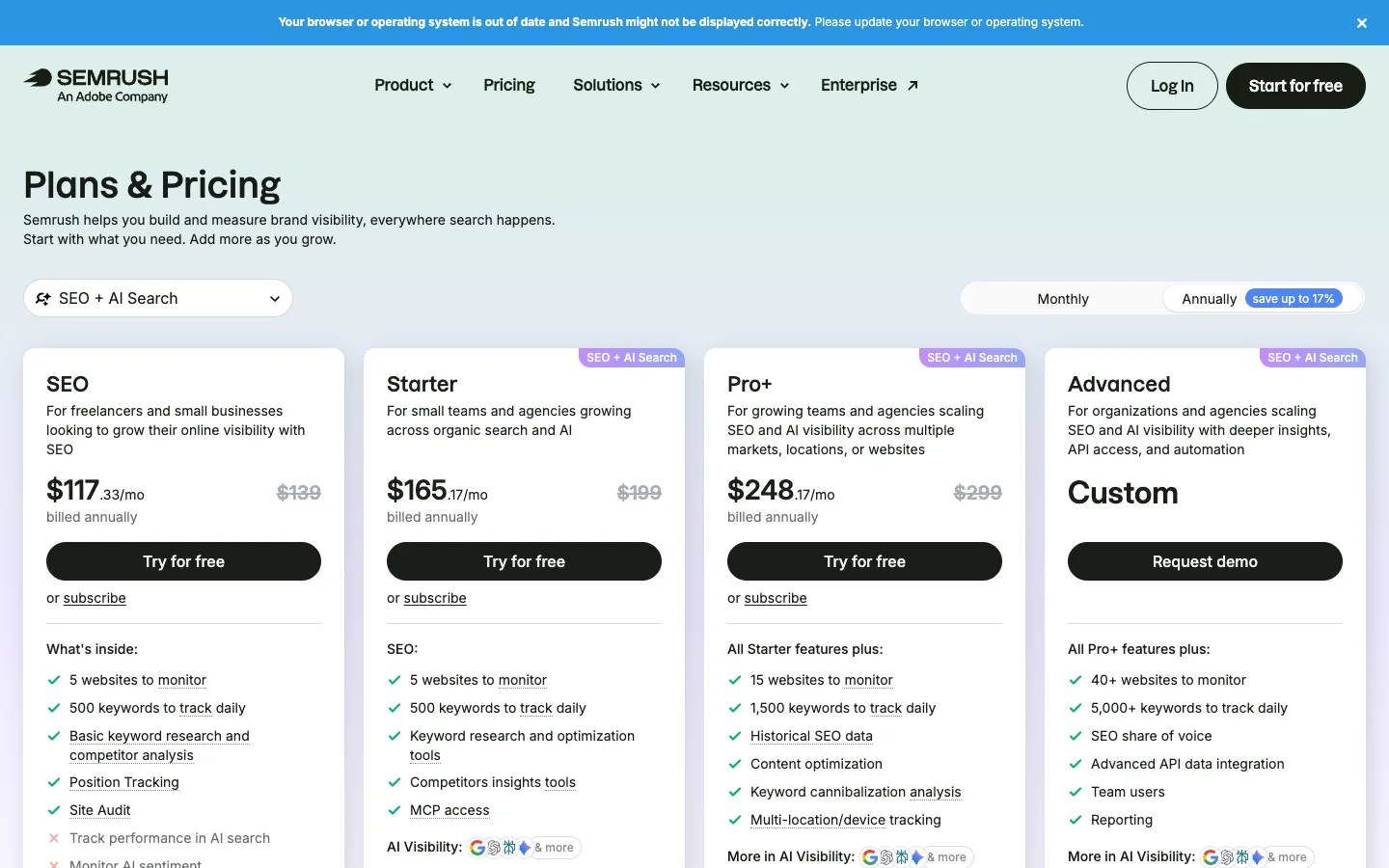Click Request demo on Advanced plan
1389x868 pixels.
click(x=1205, y=561)
